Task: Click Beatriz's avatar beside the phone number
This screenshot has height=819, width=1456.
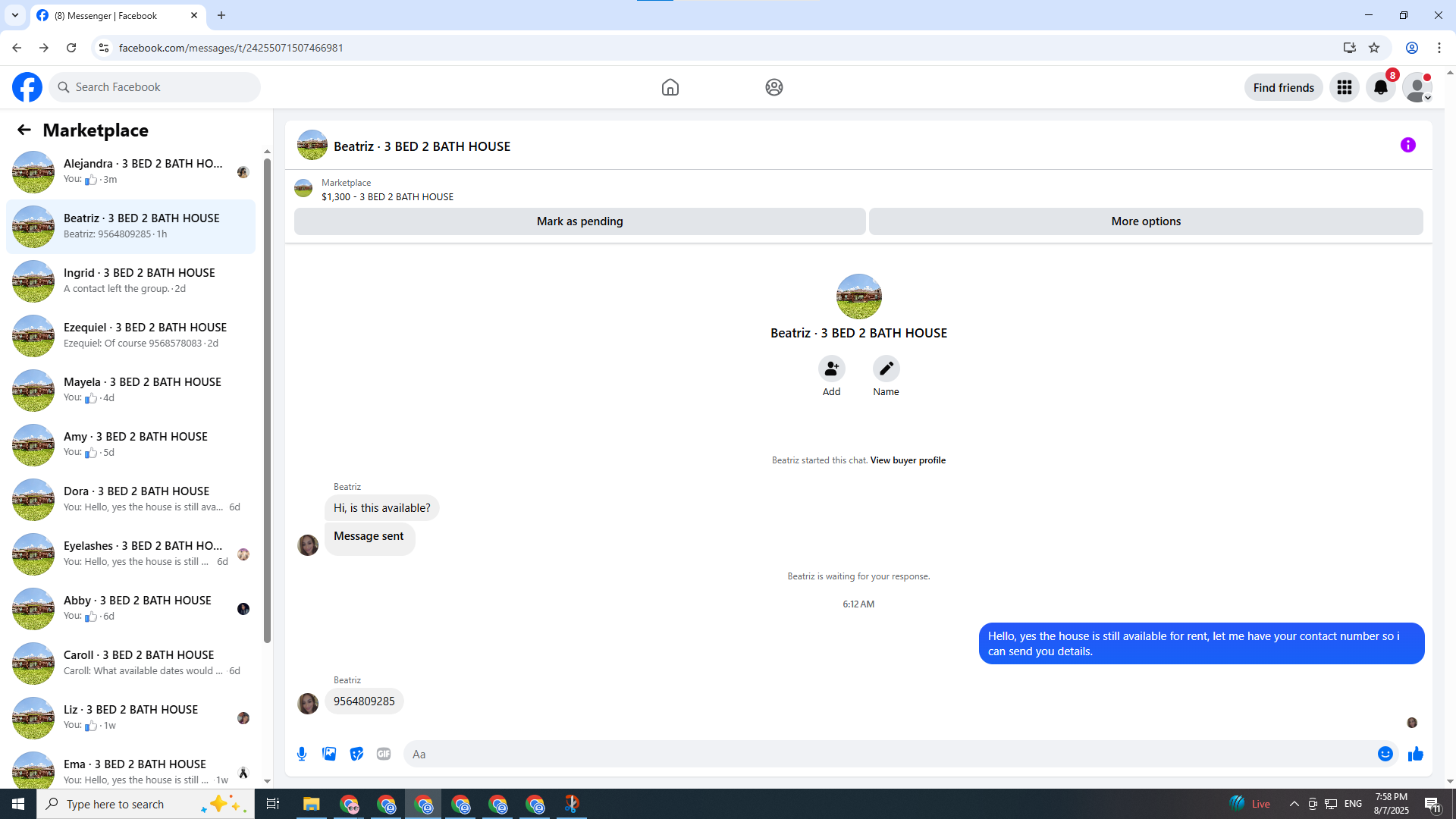Action: pyautogui.click(x=308, y=703)
